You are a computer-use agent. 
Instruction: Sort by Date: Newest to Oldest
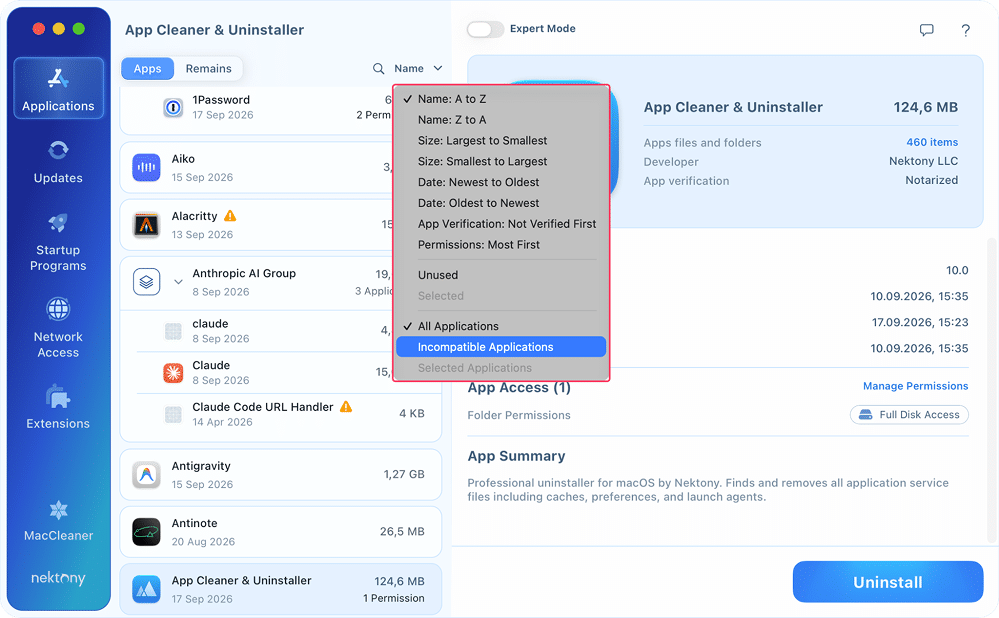(501, 182)
